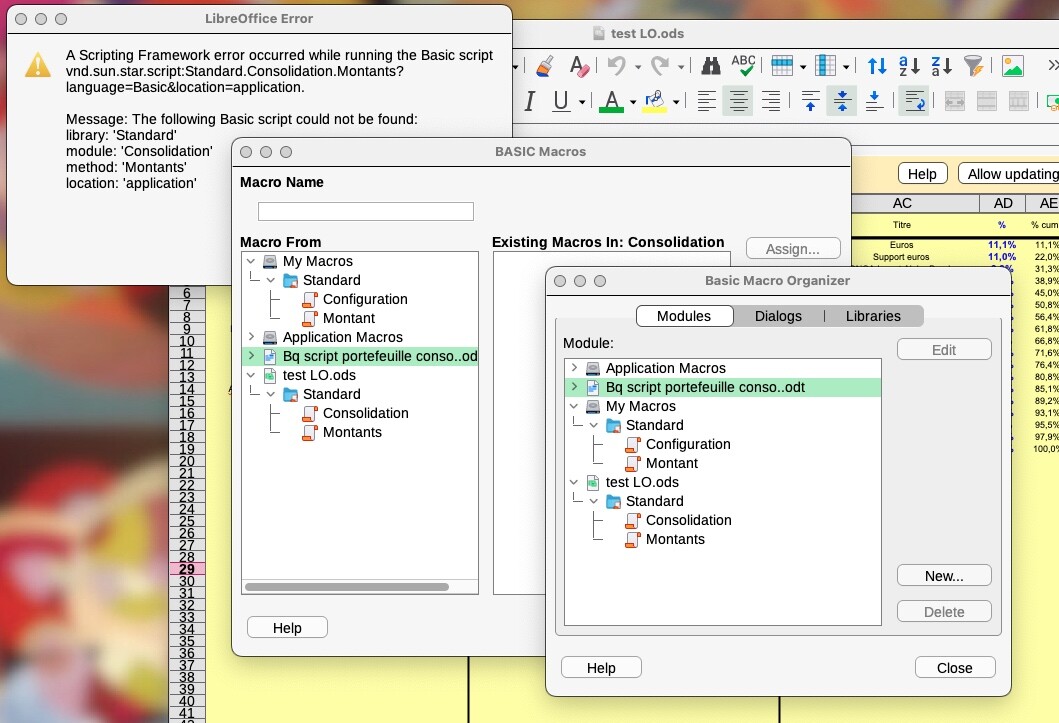Click the New... button
The image size is (1059, 723).
click(x=944, y=576)
